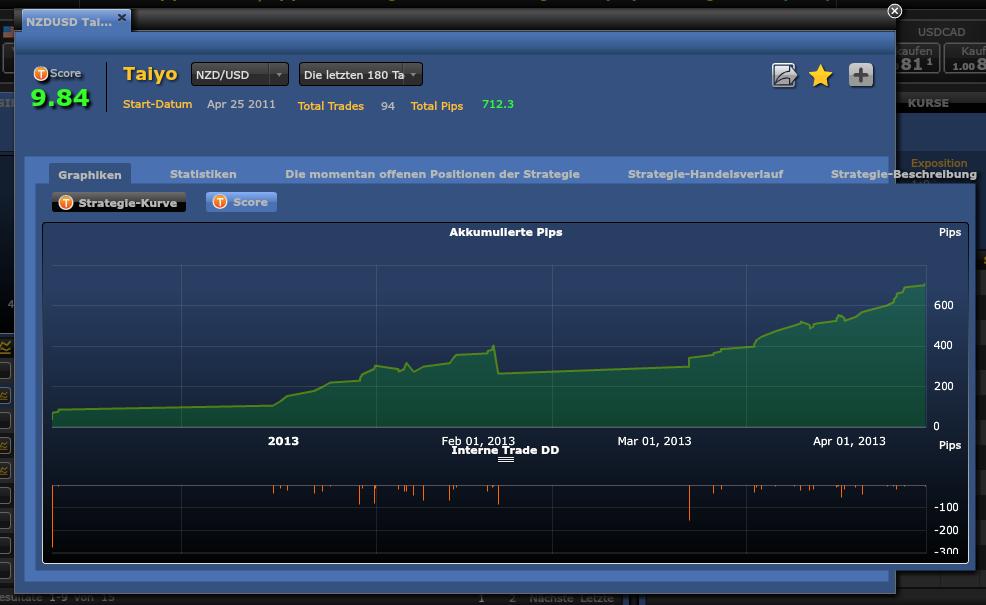Click the large March drawdown bar

point(689,503)
